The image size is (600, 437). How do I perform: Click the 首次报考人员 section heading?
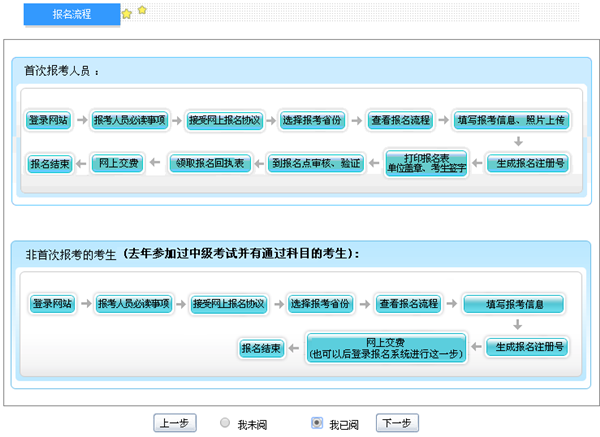61,71
